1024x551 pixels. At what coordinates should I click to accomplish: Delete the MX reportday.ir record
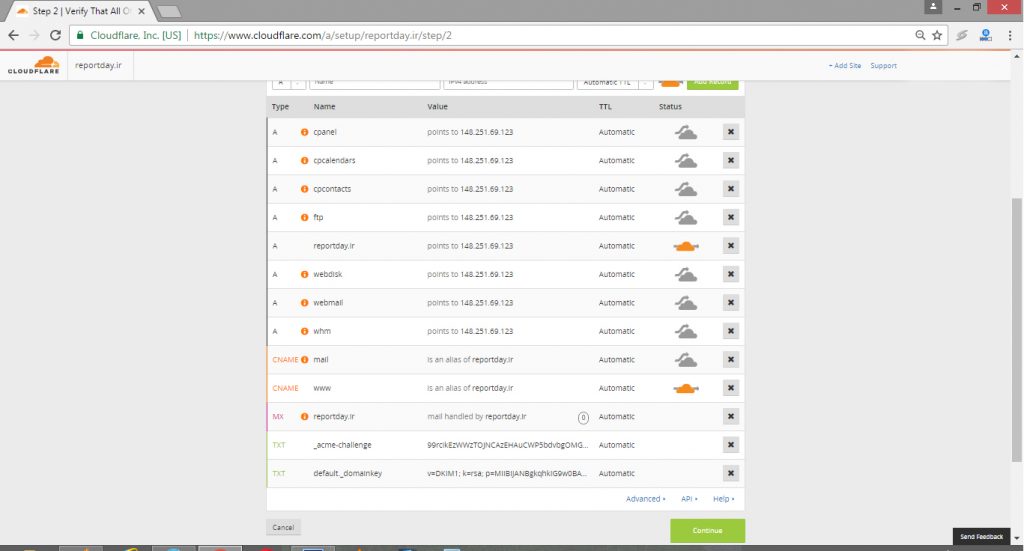pyautogui.click(x=731, y=417)
